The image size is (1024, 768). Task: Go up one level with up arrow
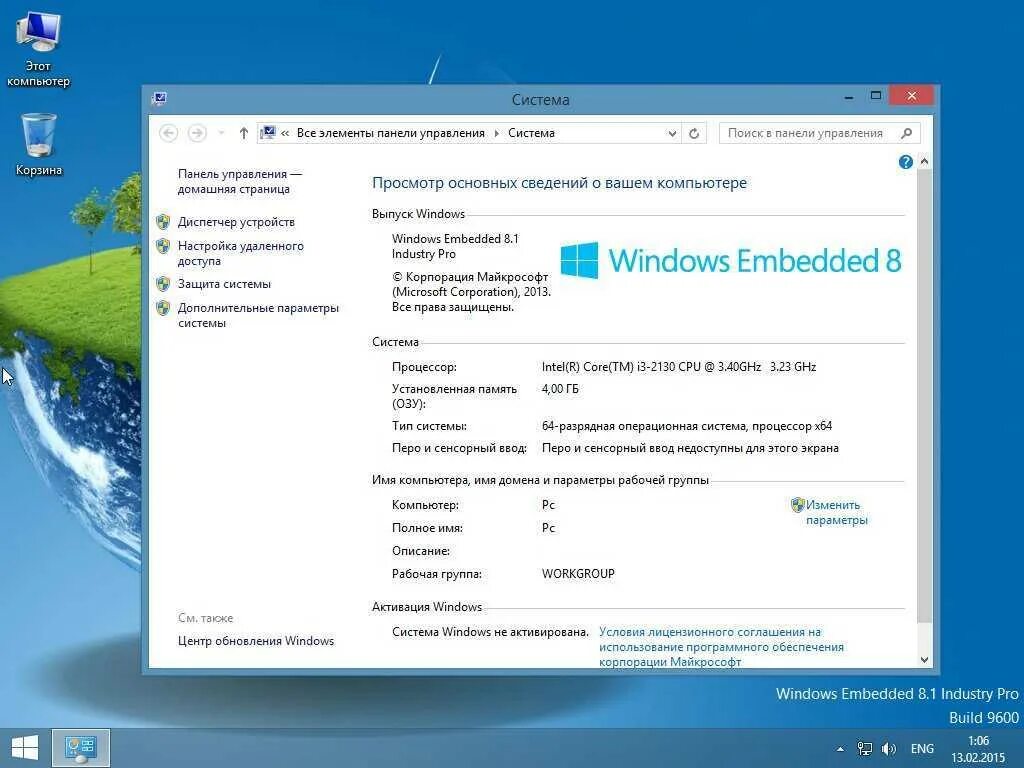point(244,133)
